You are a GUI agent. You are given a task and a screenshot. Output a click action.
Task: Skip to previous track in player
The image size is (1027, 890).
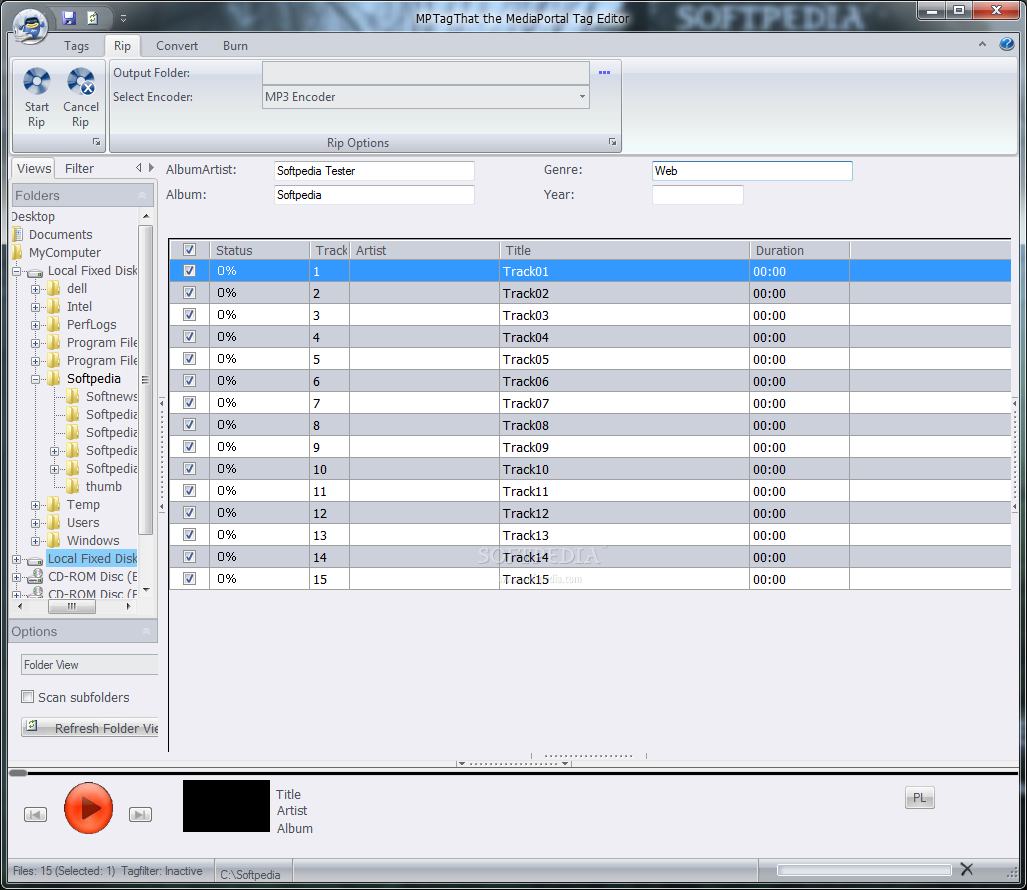(35, 815)
